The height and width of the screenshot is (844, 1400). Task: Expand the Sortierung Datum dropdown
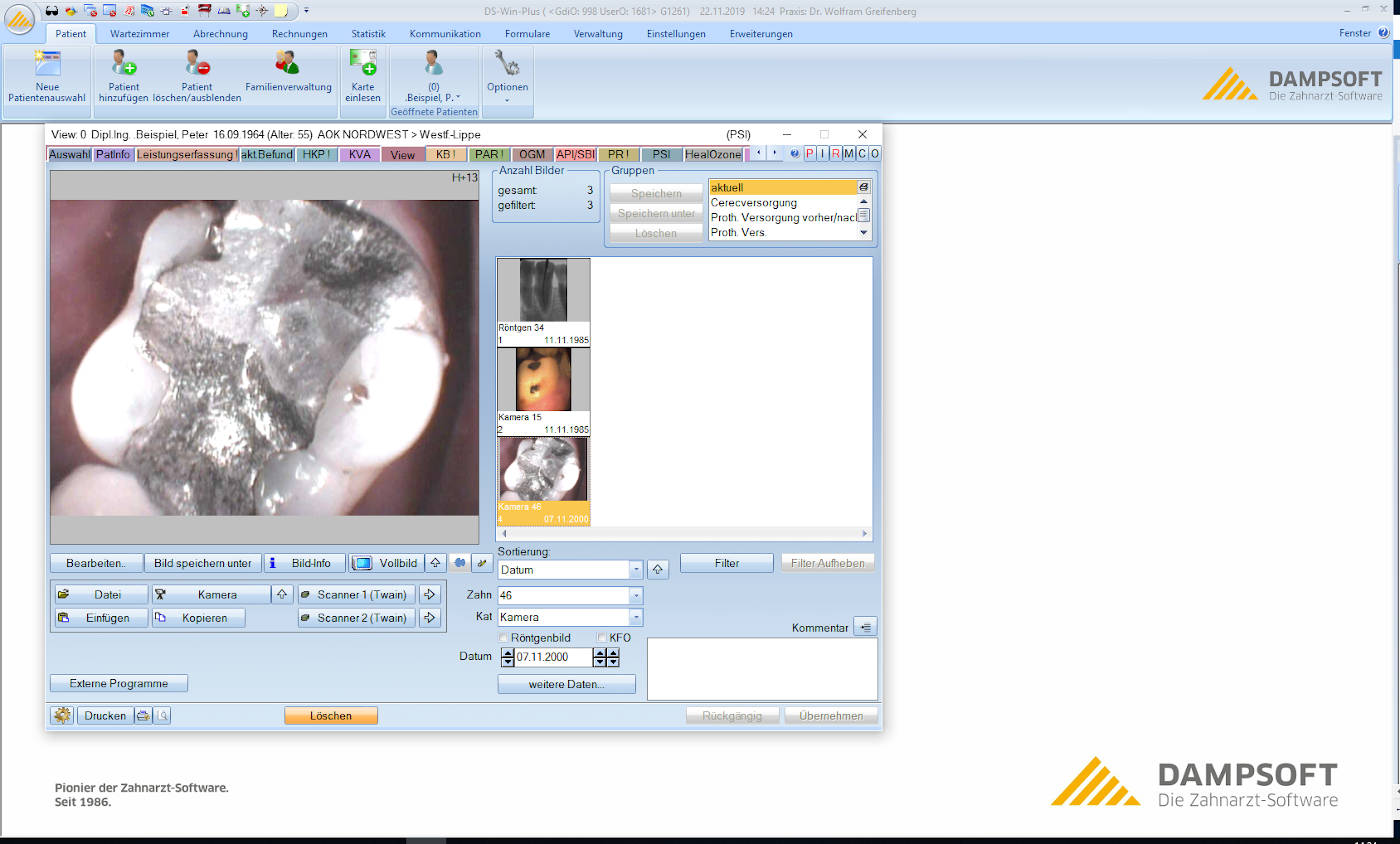tap(636, 570)
